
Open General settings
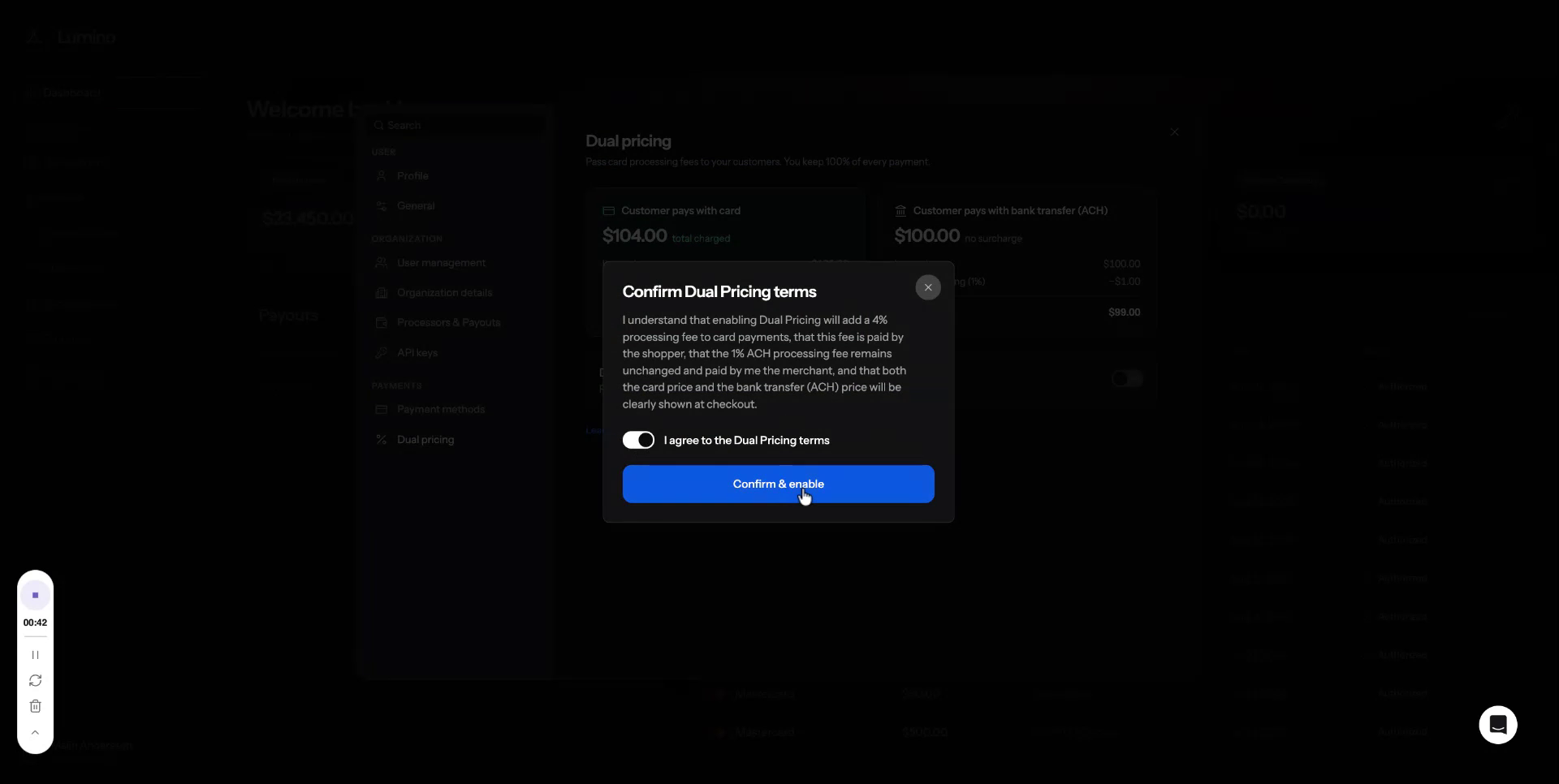pyautogui.click(x=416, y=206)
